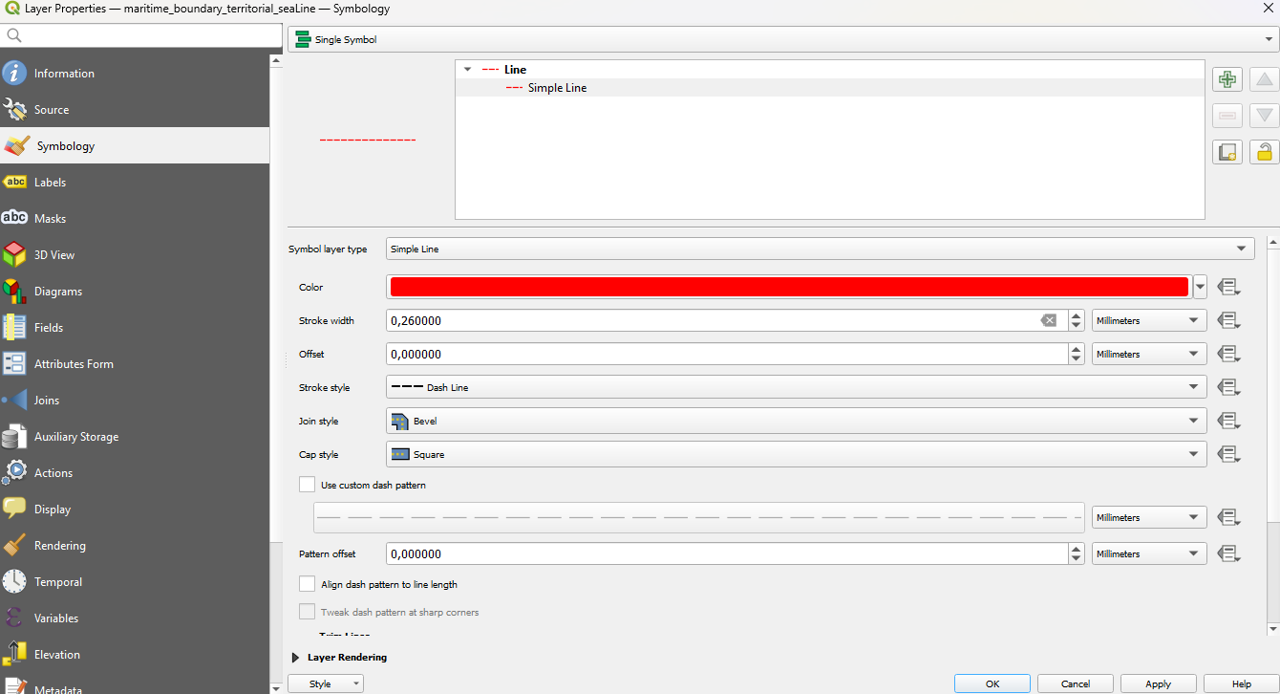The image size is (1280, 694).
Task: Click the green add symbol layer button
Action: 1227,80
